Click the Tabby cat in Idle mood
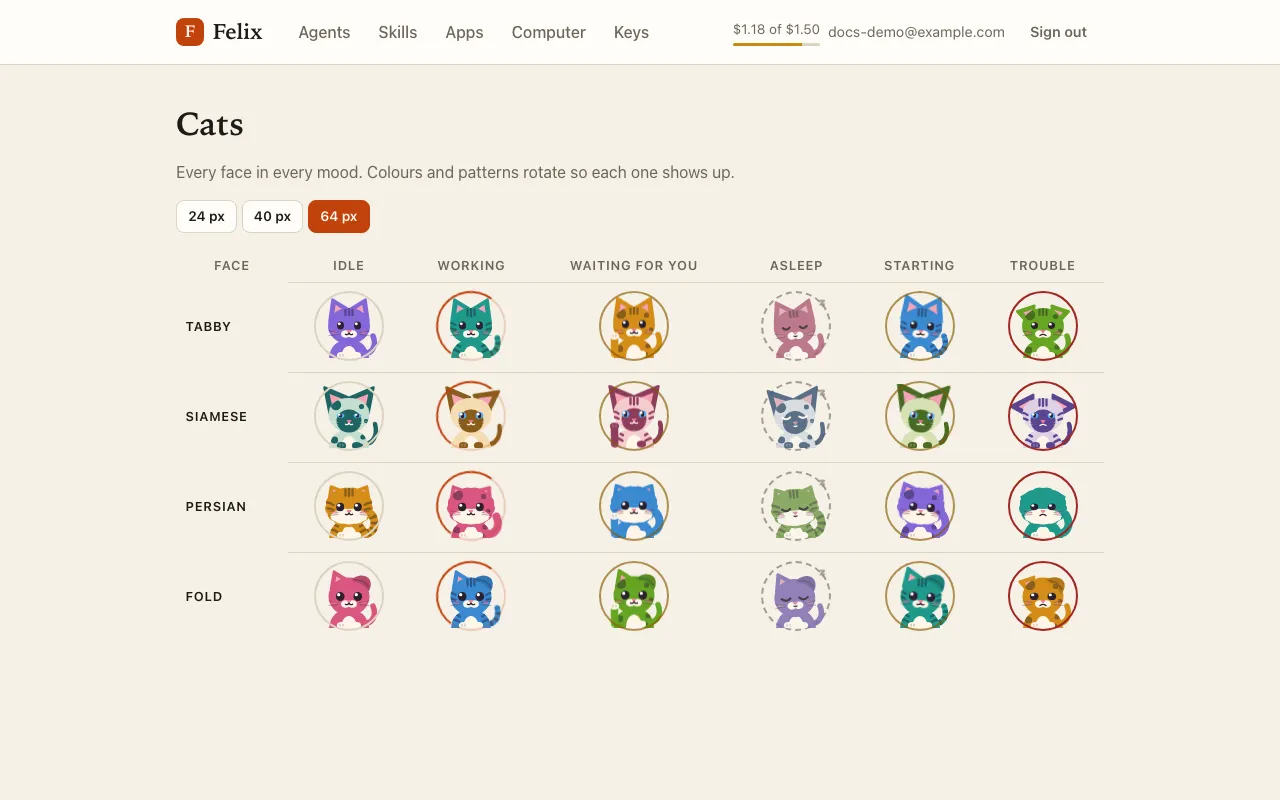Viewport: 1280px width, 800px height. click(349, 326)
